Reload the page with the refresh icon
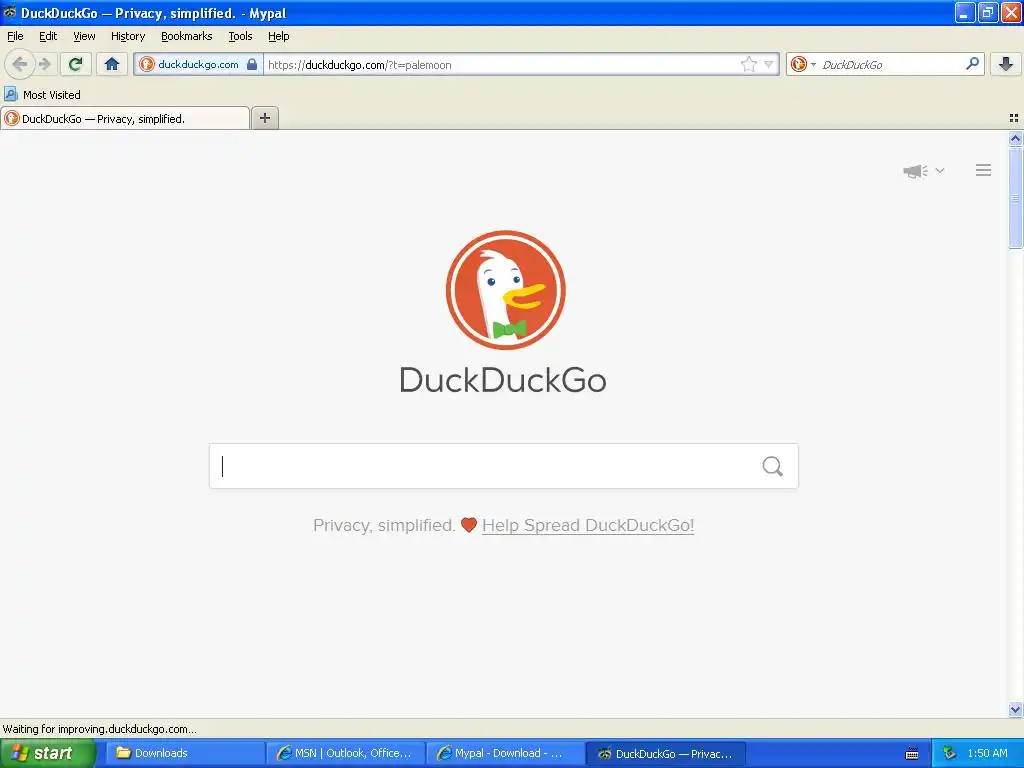1024x768 pixels. [76, 64]
